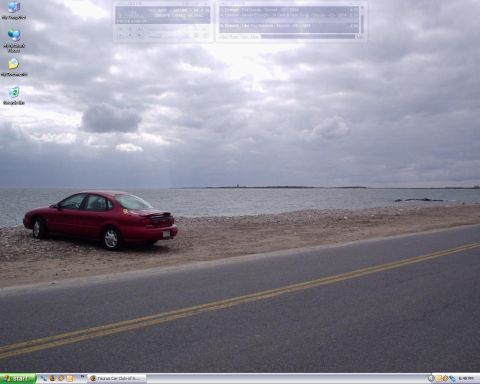Open the Windows Start menu
The height and width of the screenshot is (384, 480).
point(18,378)
